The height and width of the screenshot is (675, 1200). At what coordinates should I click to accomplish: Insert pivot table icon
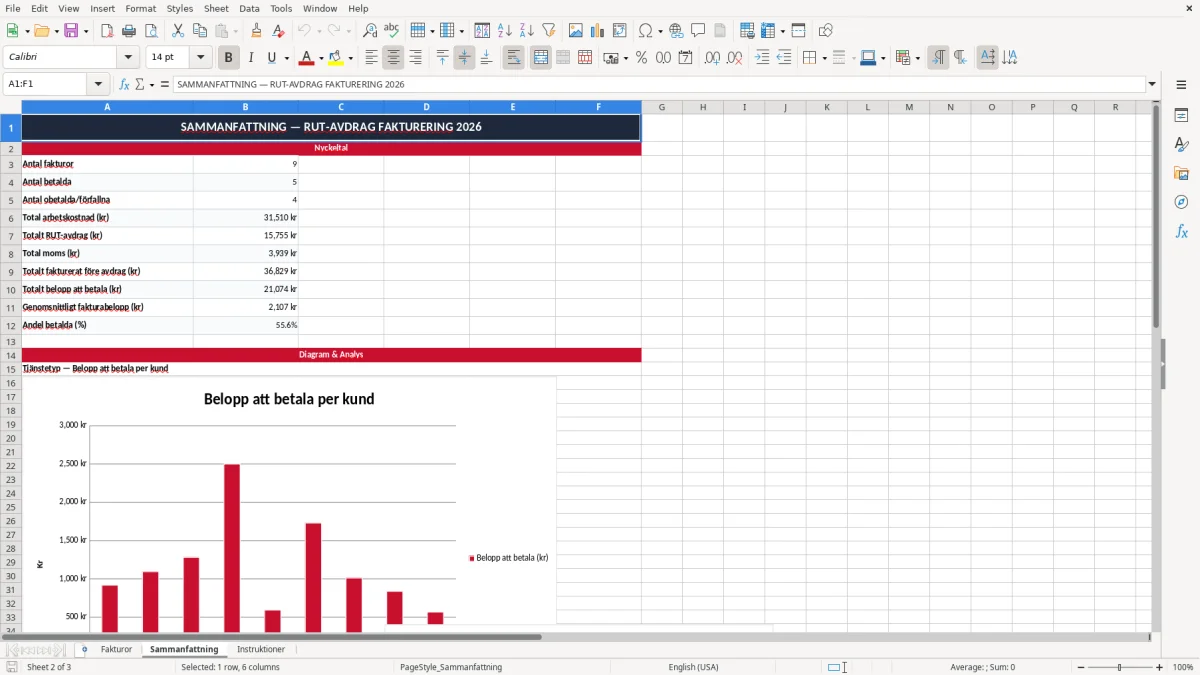[x=620, y=31]
